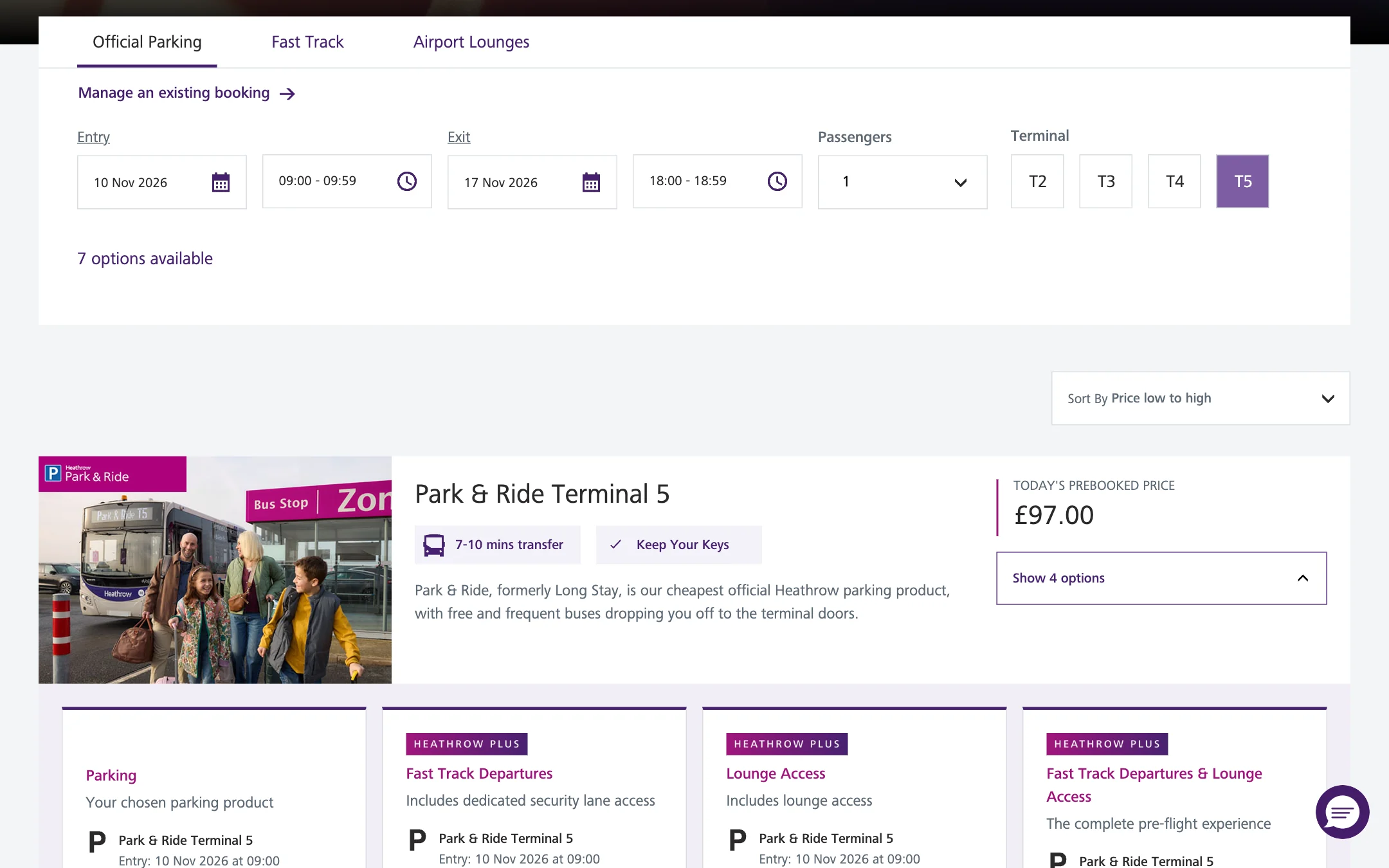
Task: Click the Park & Ride bus stop photo
Action: 215,570
